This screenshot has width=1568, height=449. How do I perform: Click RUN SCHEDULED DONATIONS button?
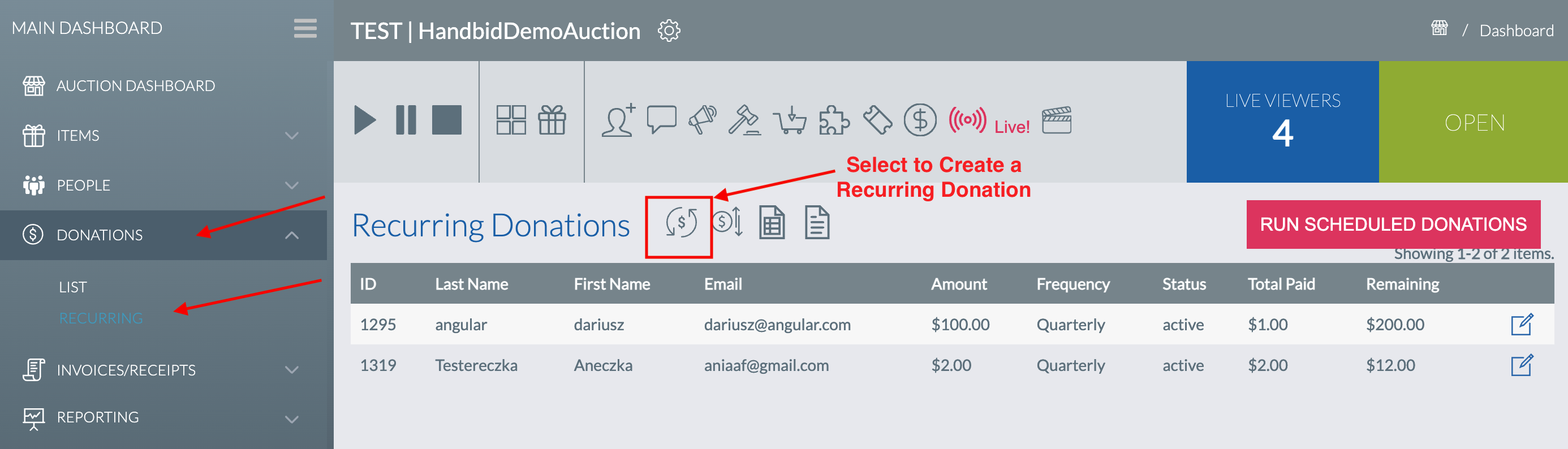click(1393, 224)
